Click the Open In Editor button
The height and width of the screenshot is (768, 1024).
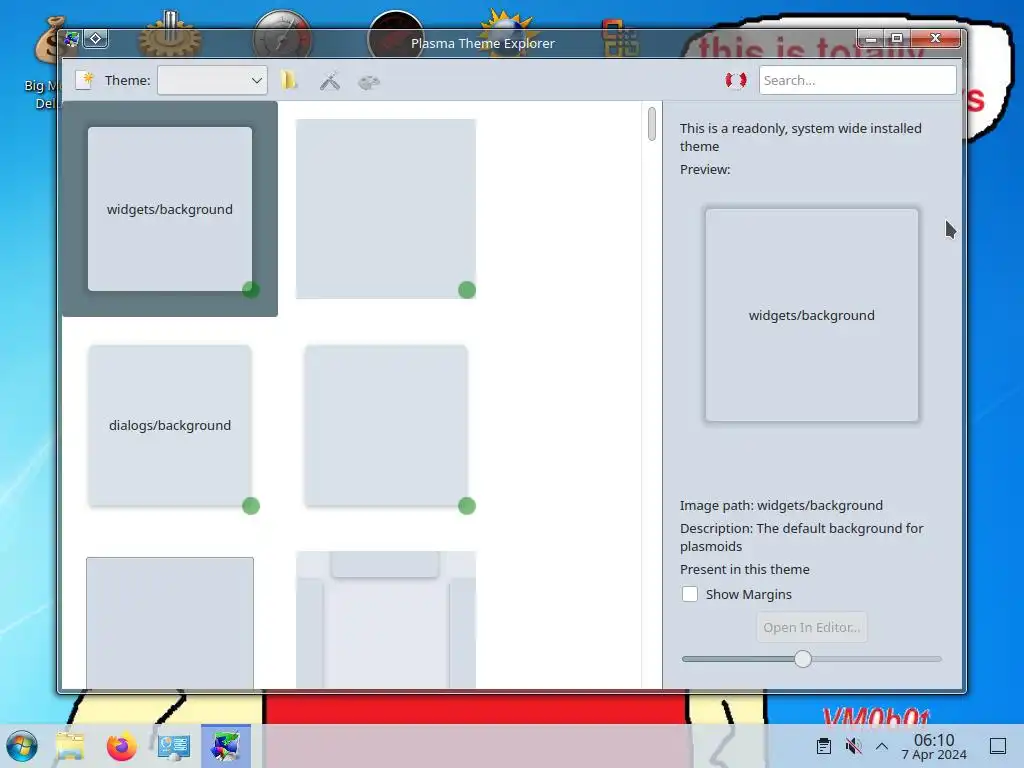coord(811,627)
